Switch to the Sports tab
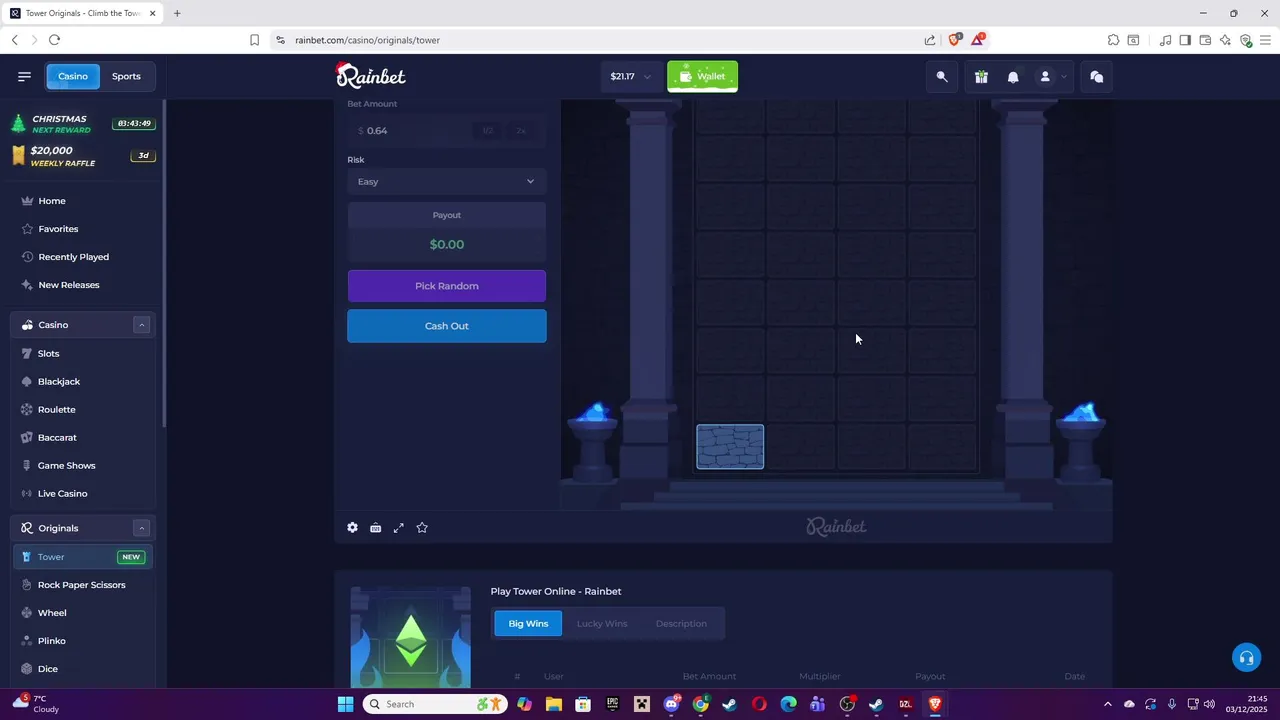1280x720 pixels. [x=126, y=76]
